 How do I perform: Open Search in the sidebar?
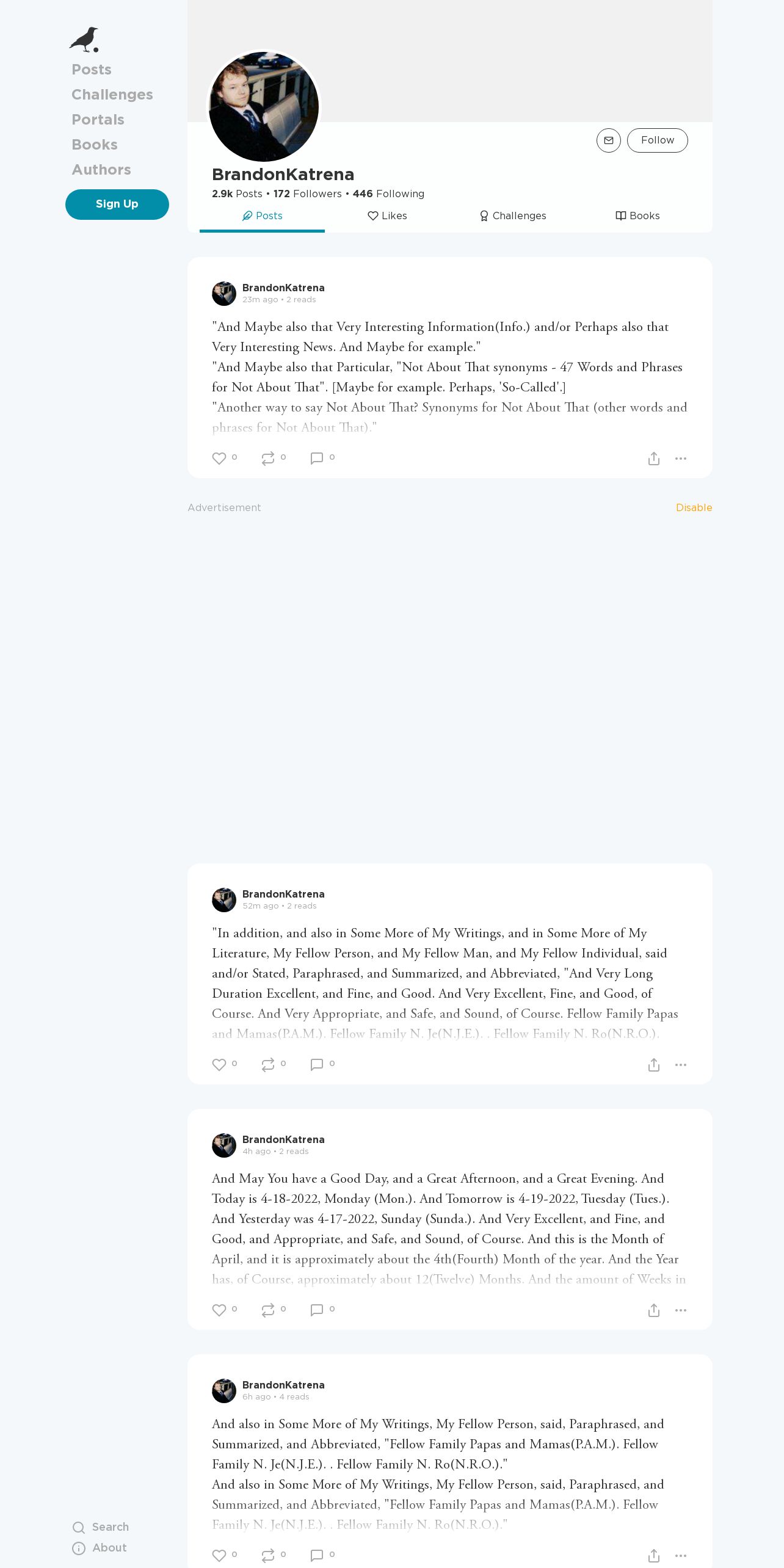[x=101, y=1527]
